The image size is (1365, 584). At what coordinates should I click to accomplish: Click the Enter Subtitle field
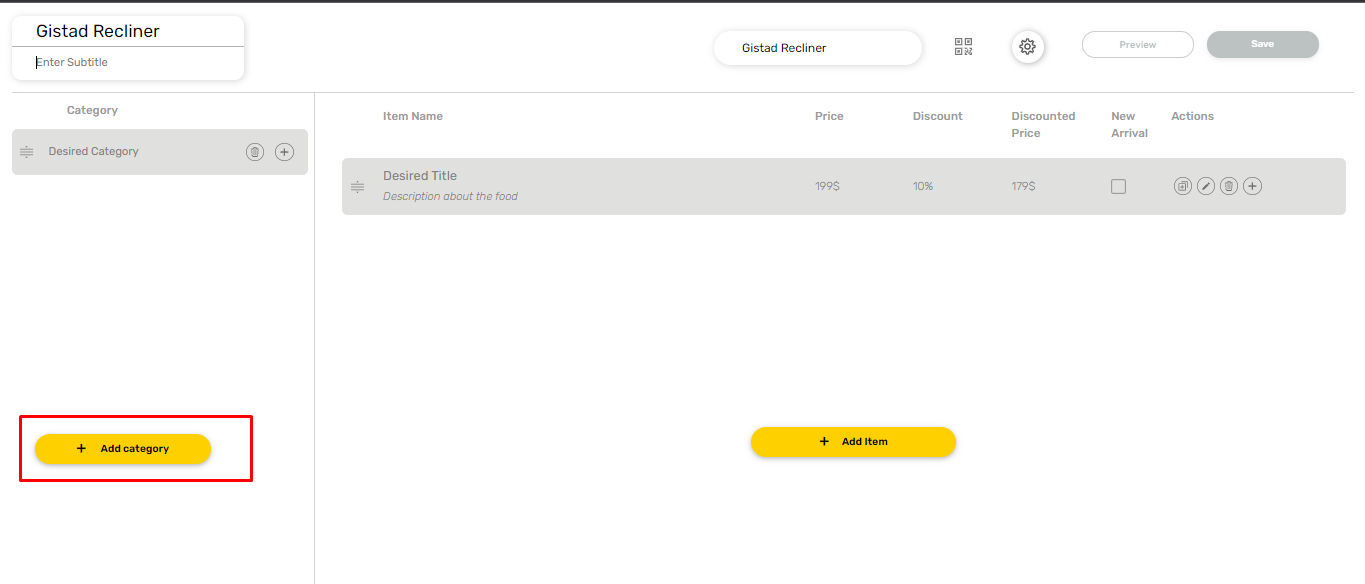click(x=128, y=63)
